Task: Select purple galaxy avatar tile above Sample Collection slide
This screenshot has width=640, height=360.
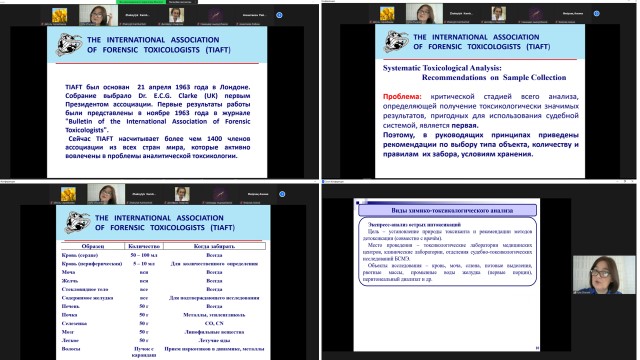Action: 536,13
